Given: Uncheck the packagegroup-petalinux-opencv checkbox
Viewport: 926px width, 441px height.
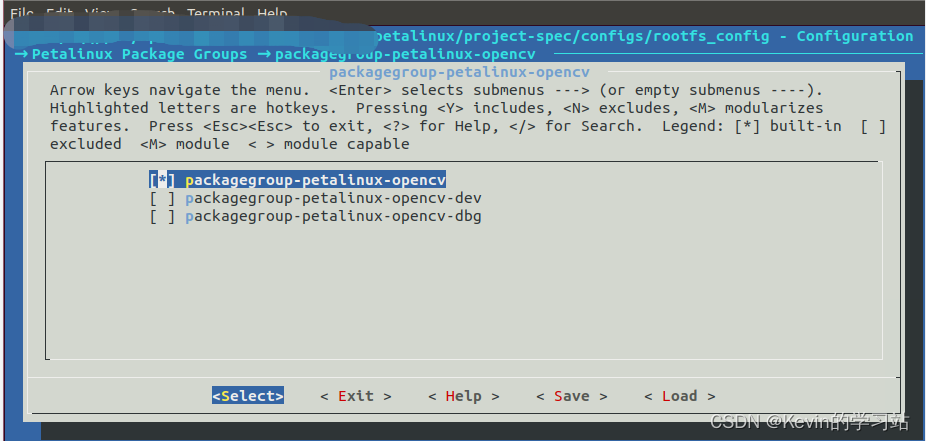Looking at the screenshot, I should pos(162,179).
